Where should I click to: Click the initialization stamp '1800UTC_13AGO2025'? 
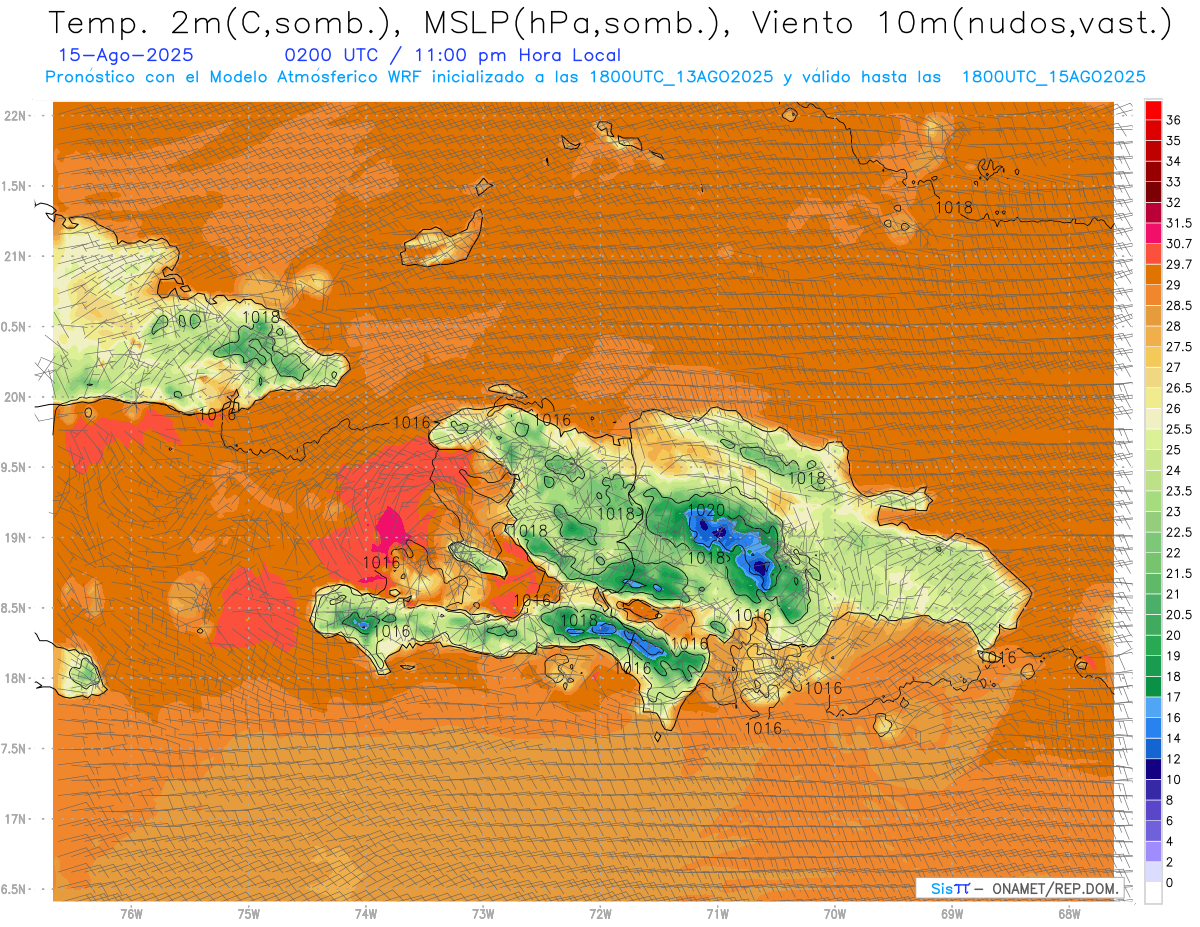pos(680,77)
